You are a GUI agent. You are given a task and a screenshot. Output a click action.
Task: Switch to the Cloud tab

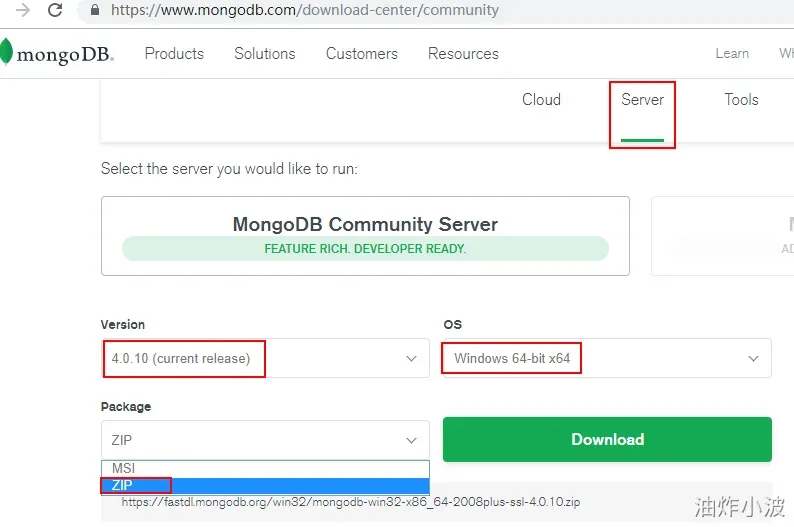click(x=541, y=100)
